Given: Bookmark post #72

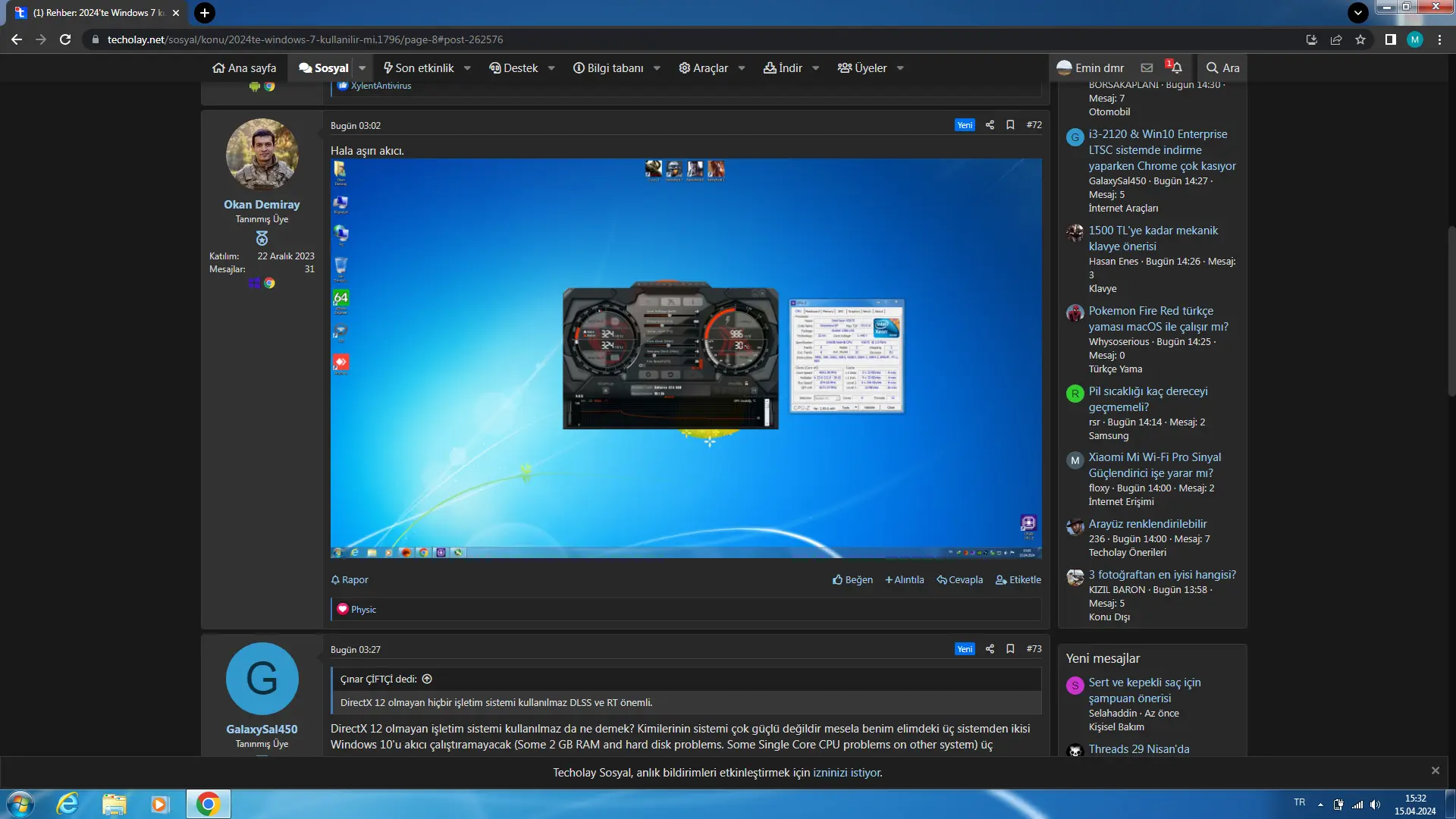Looking at the screenshot, I should click(x=1010, y=125).
